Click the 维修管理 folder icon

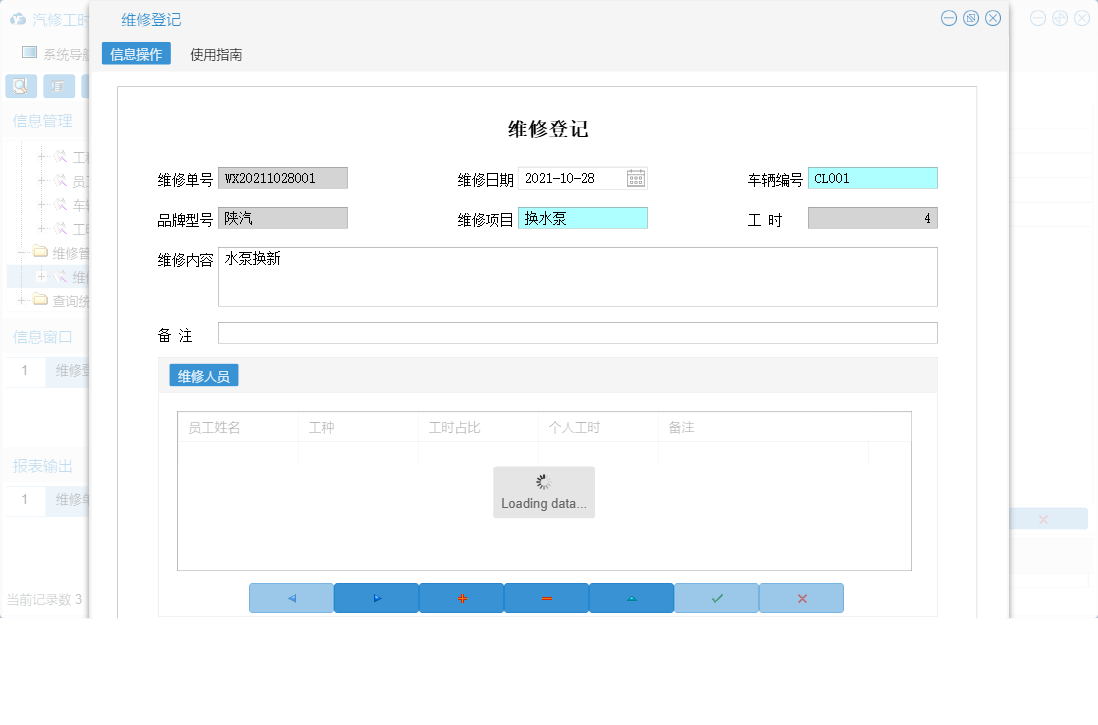pos(40,252)
